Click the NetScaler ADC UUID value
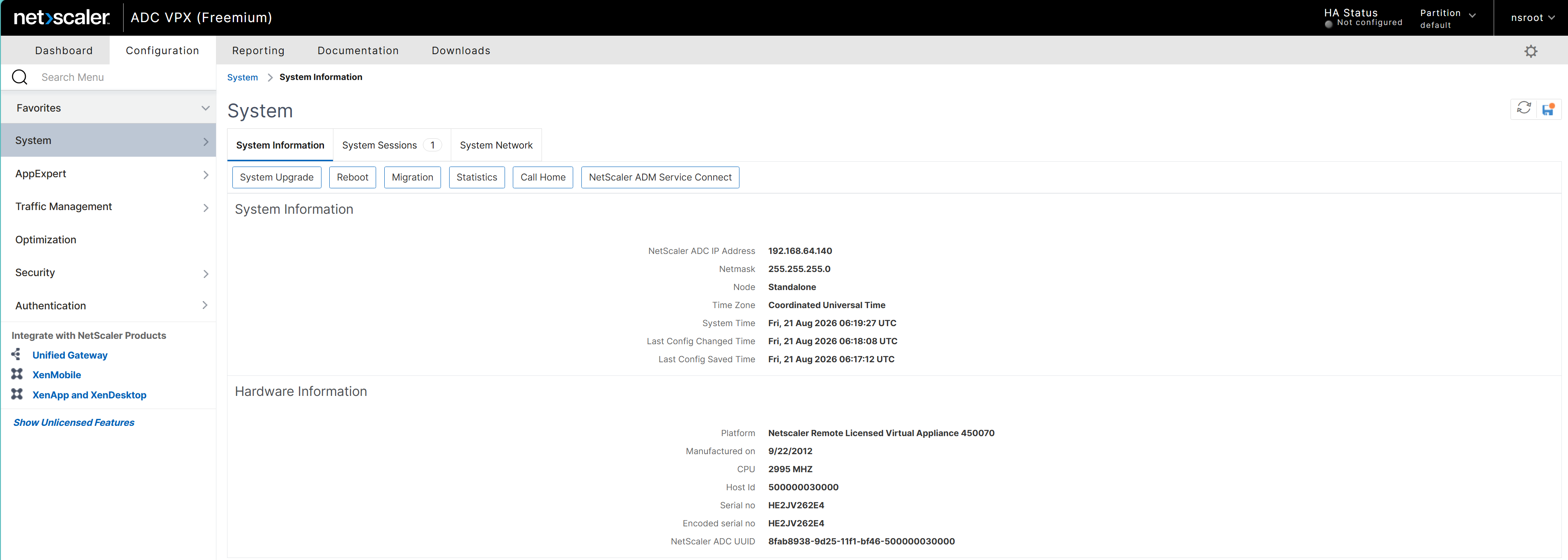The width and height of the screenshot is (1568, 560). 861,541
